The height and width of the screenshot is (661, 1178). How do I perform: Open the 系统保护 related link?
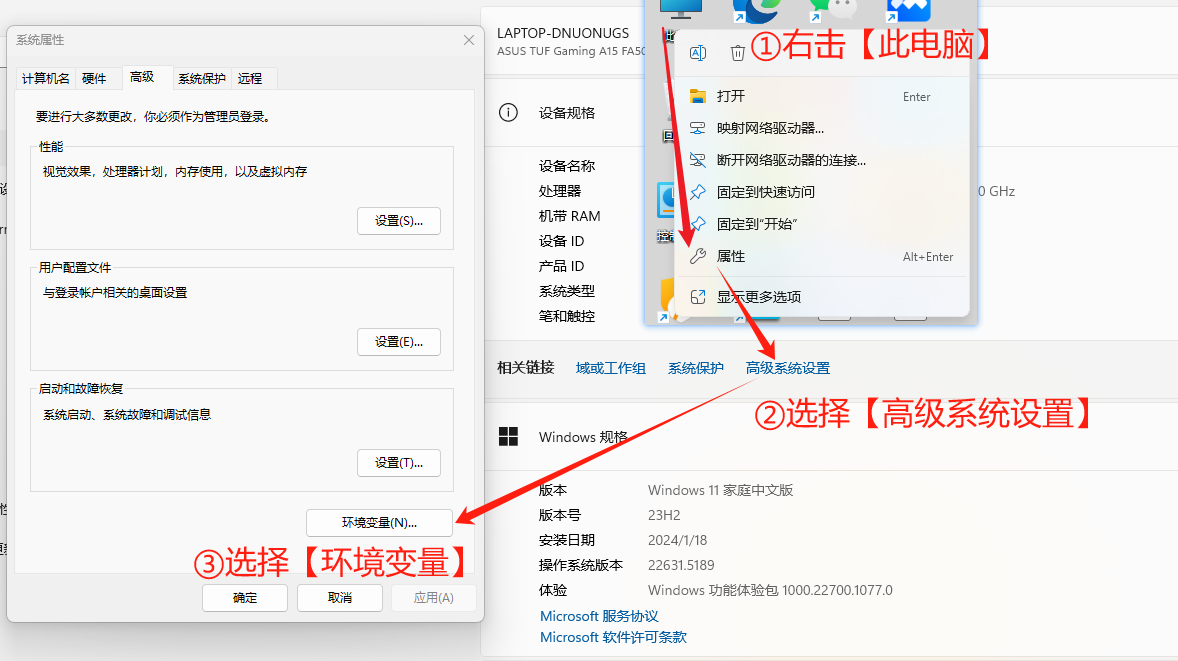pos(696,368)
